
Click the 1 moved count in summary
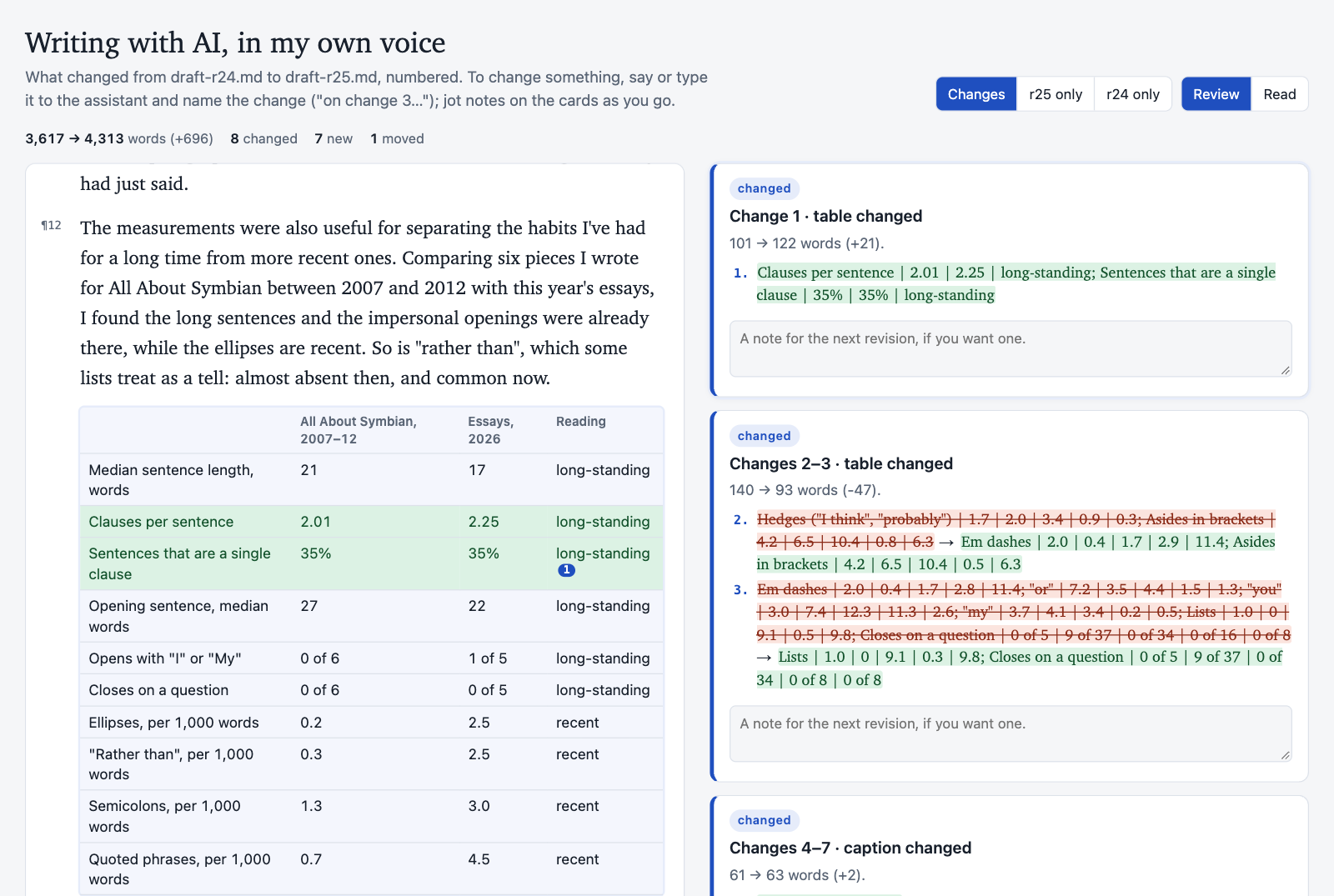click(x=397, y=138)
